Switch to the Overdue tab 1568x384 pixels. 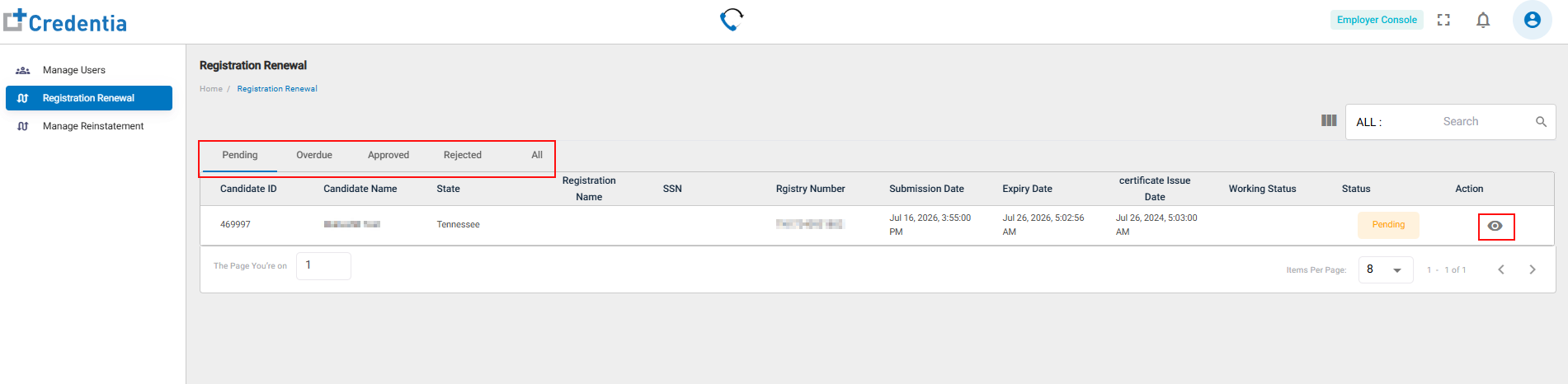[x=314, y=155]
